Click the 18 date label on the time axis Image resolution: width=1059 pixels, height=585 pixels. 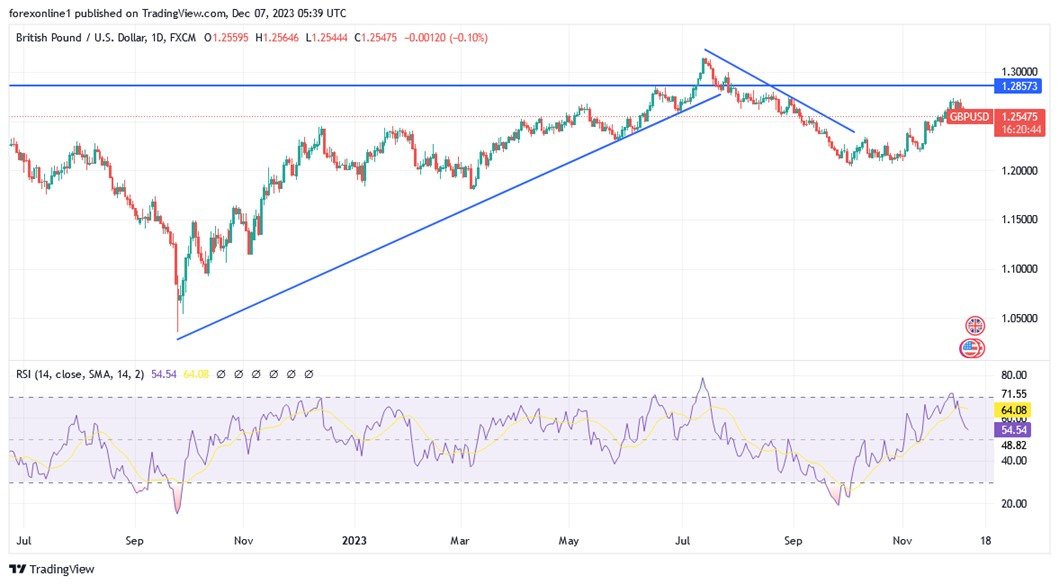click(985, 540)
